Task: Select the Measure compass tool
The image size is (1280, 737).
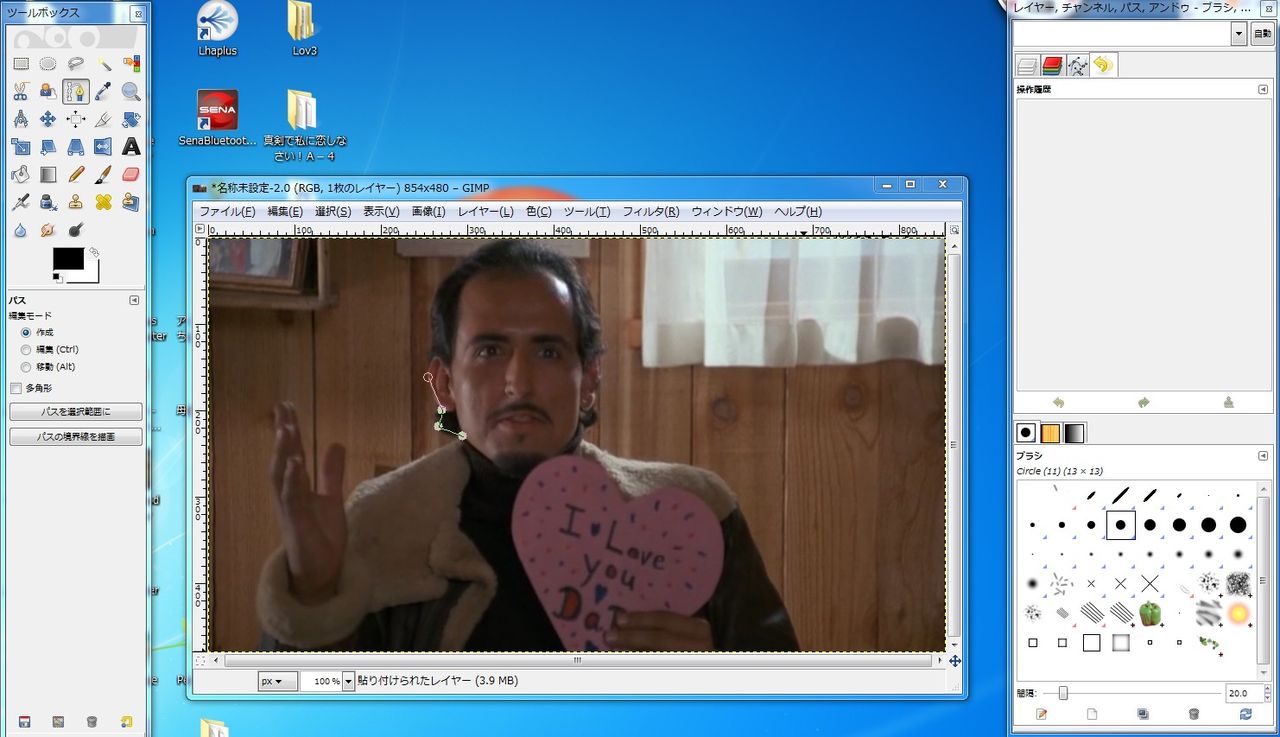Action: [20, 119]
